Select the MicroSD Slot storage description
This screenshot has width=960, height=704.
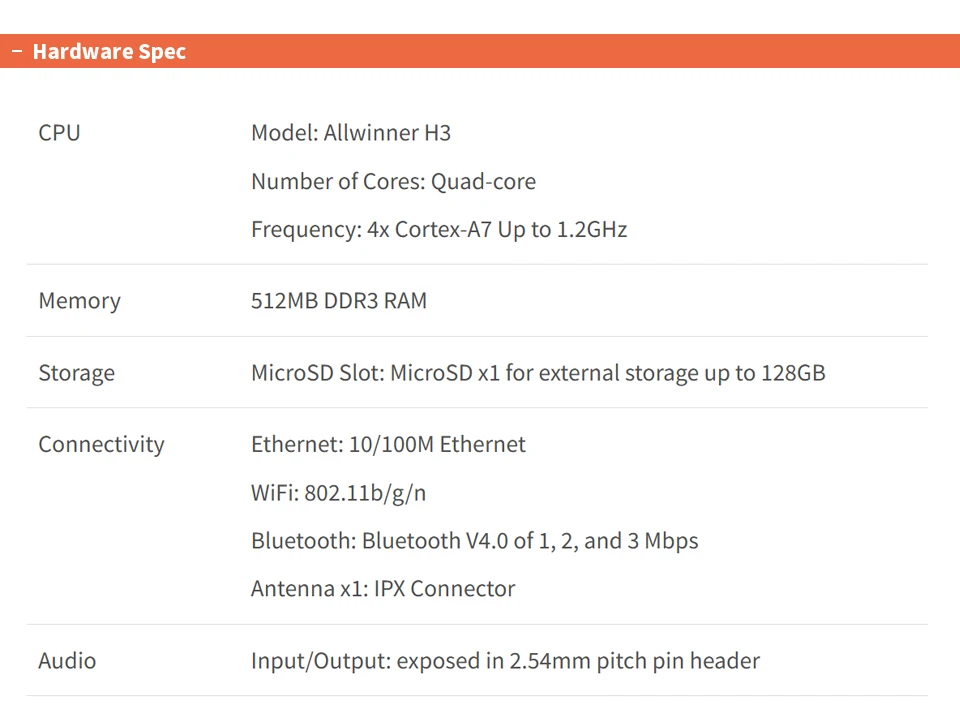click(x=538, y=373)
